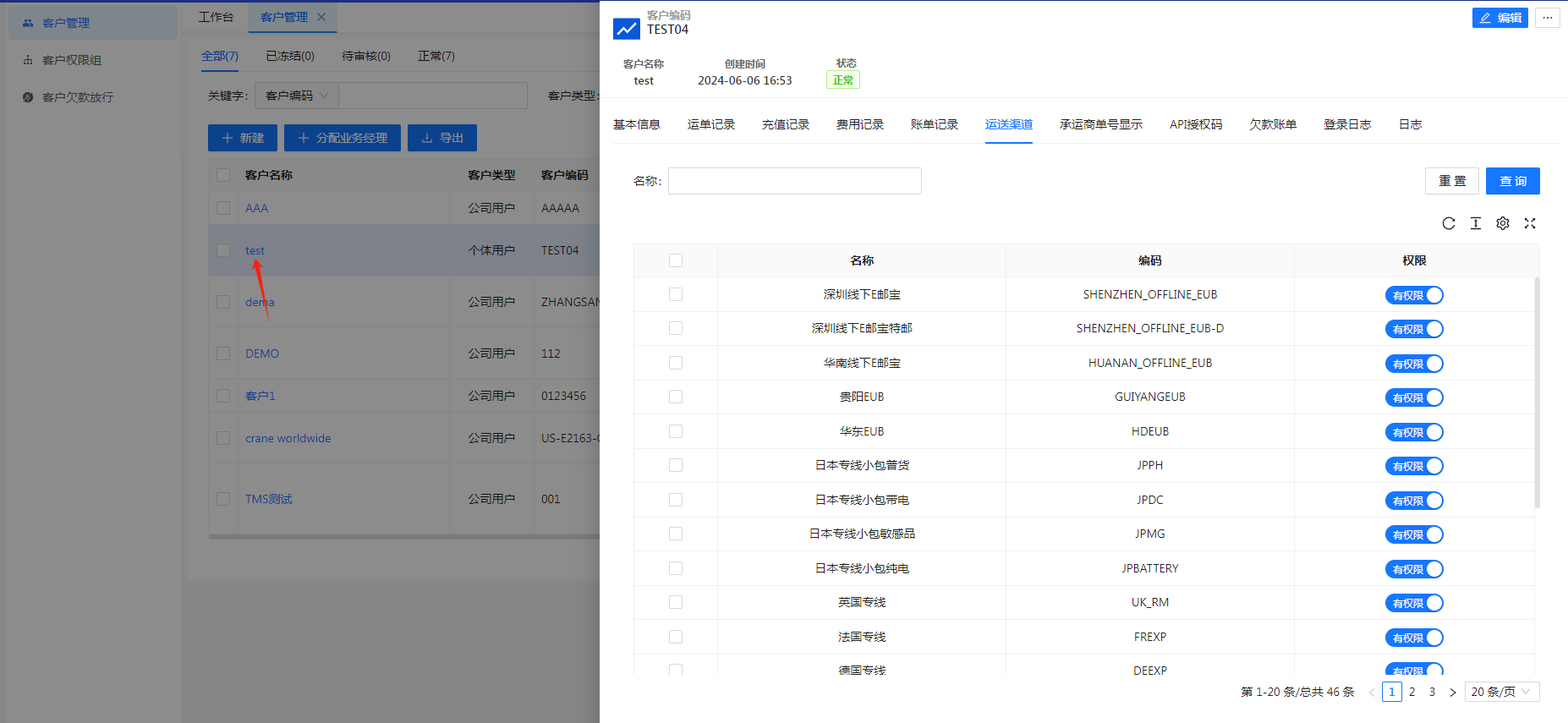Screen dimensions: 1568x723
Task: Switch to 日志 tab
Action: 1410,124
